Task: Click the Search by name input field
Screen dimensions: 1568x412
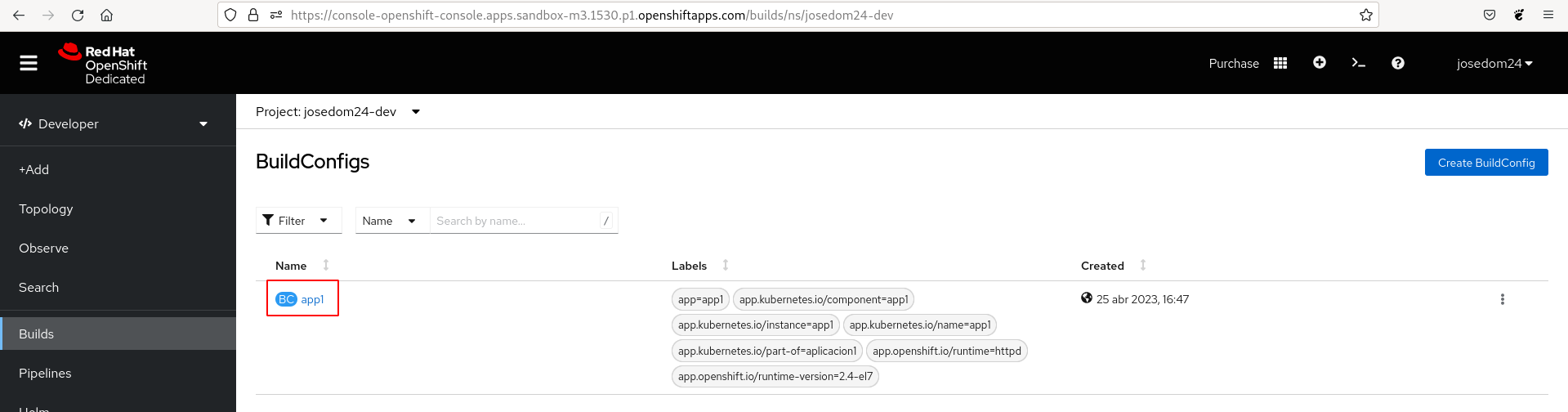Action: [515, 221]
